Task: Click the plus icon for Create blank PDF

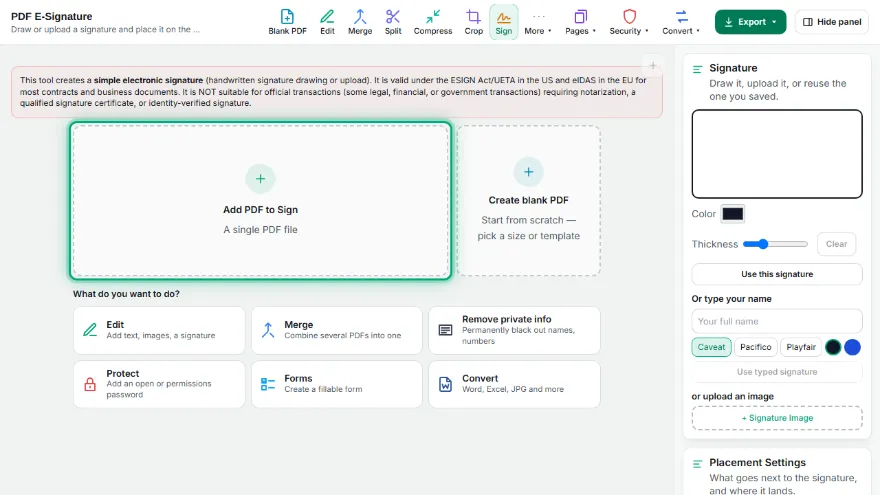Action: tap(528, 172)
